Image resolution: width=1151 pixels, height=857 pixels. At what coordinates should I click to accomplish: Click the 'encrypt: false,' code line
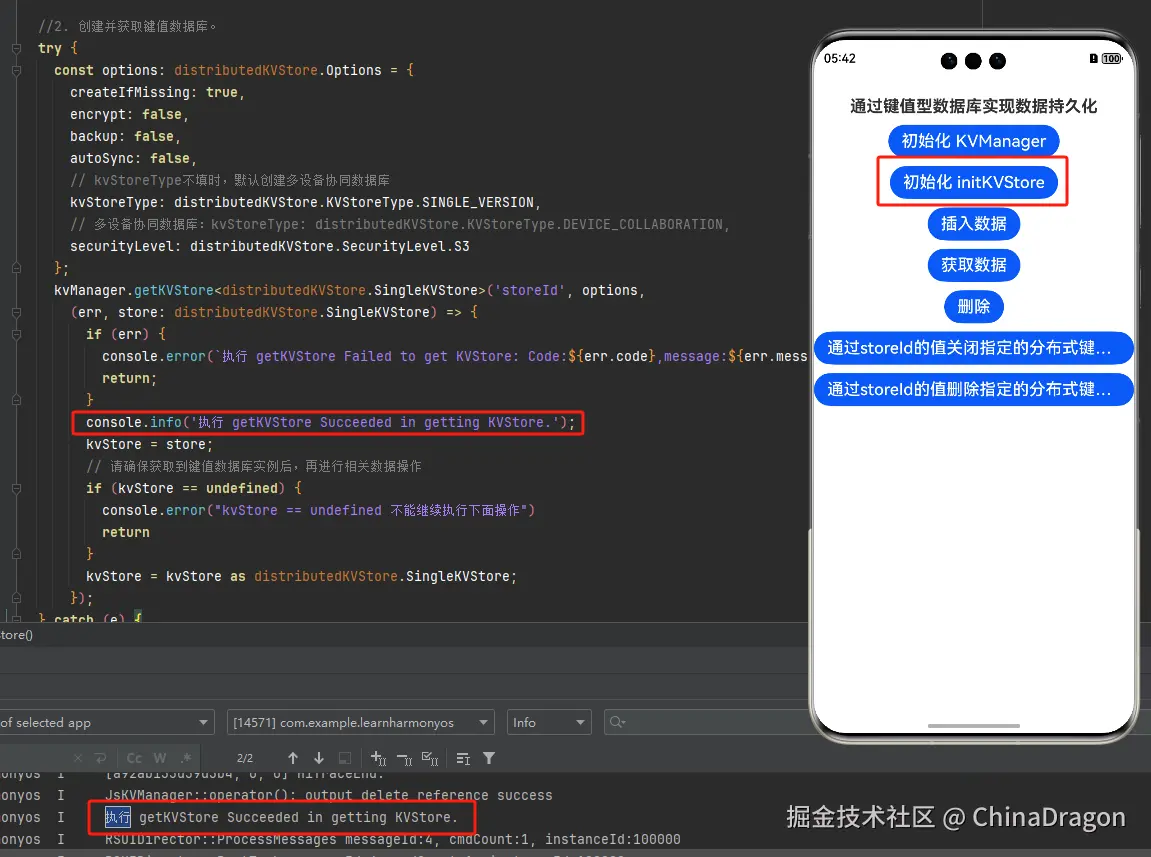[129, 115]
